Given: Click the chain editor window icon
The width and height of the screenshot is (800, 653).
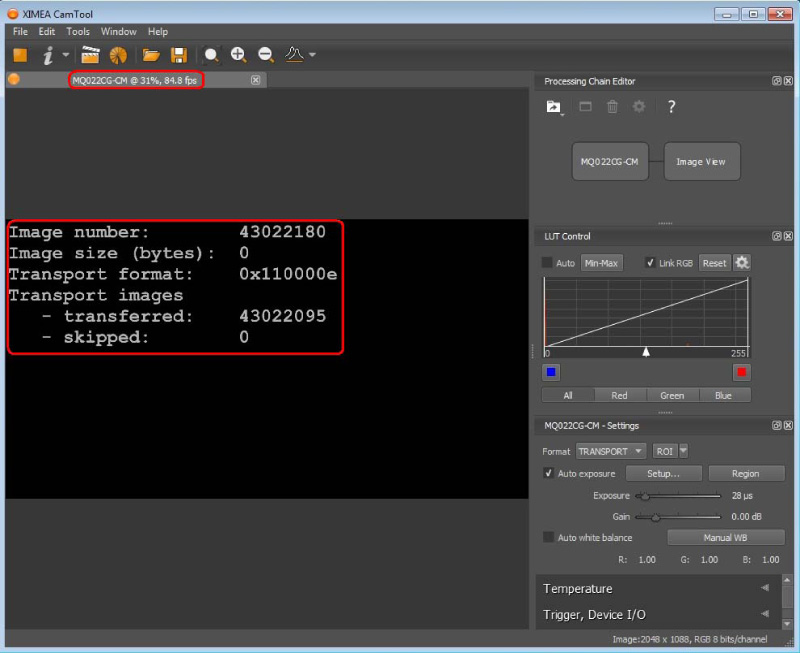Looking at the screenshot, I should [x=585, y=107].
